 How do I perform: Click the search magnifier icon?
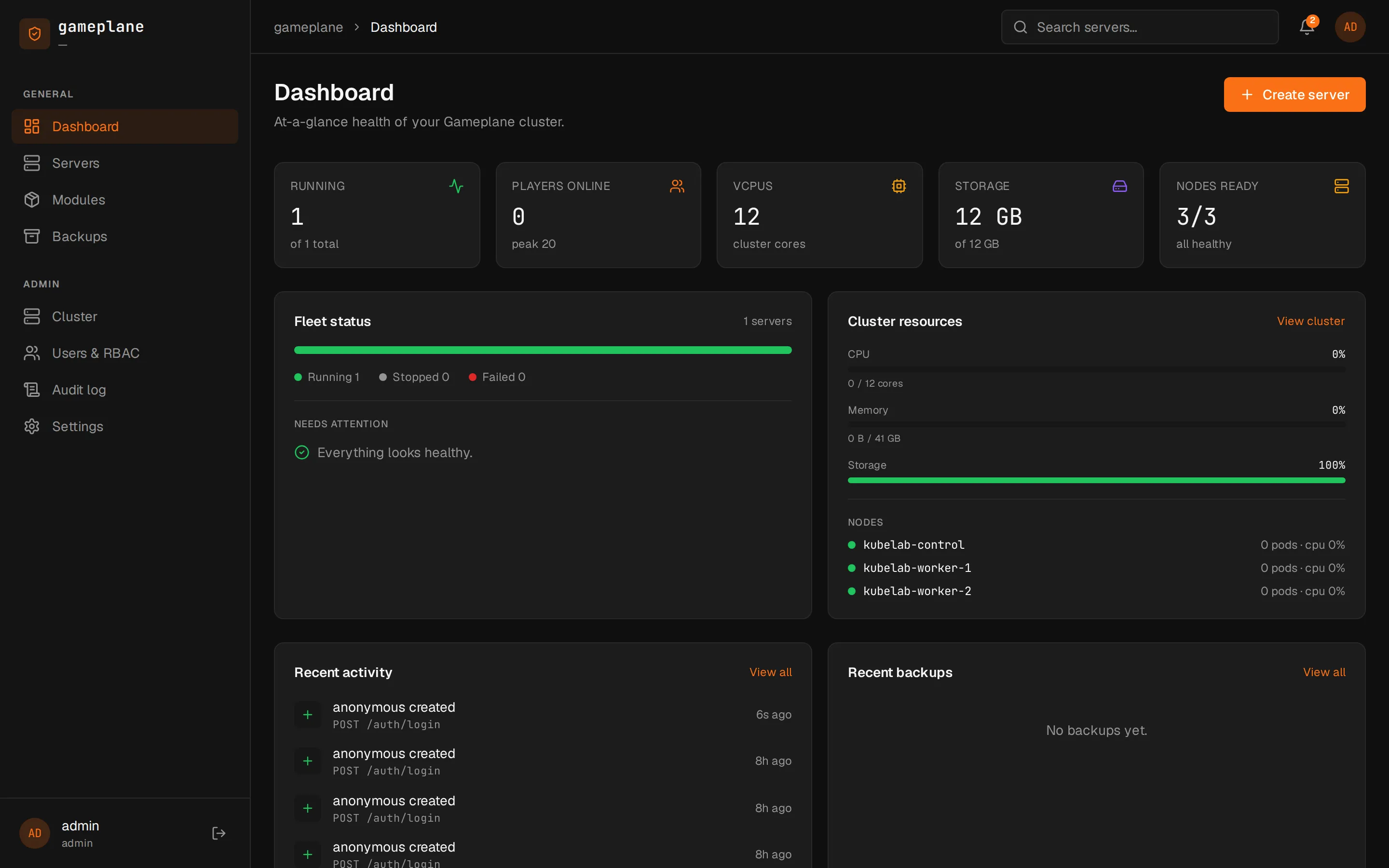(1020, 27)
